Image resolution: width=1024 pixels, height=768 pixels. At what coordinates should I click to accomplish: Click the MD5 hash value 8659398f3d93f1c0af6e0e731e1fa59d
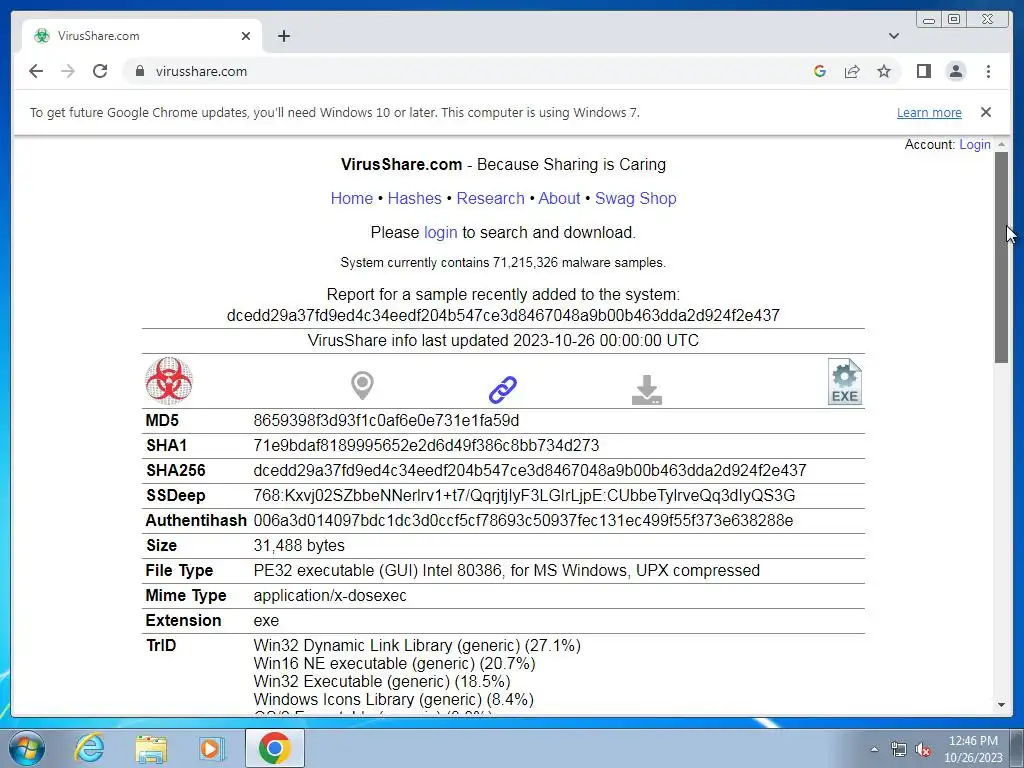[x=386, y=421]
